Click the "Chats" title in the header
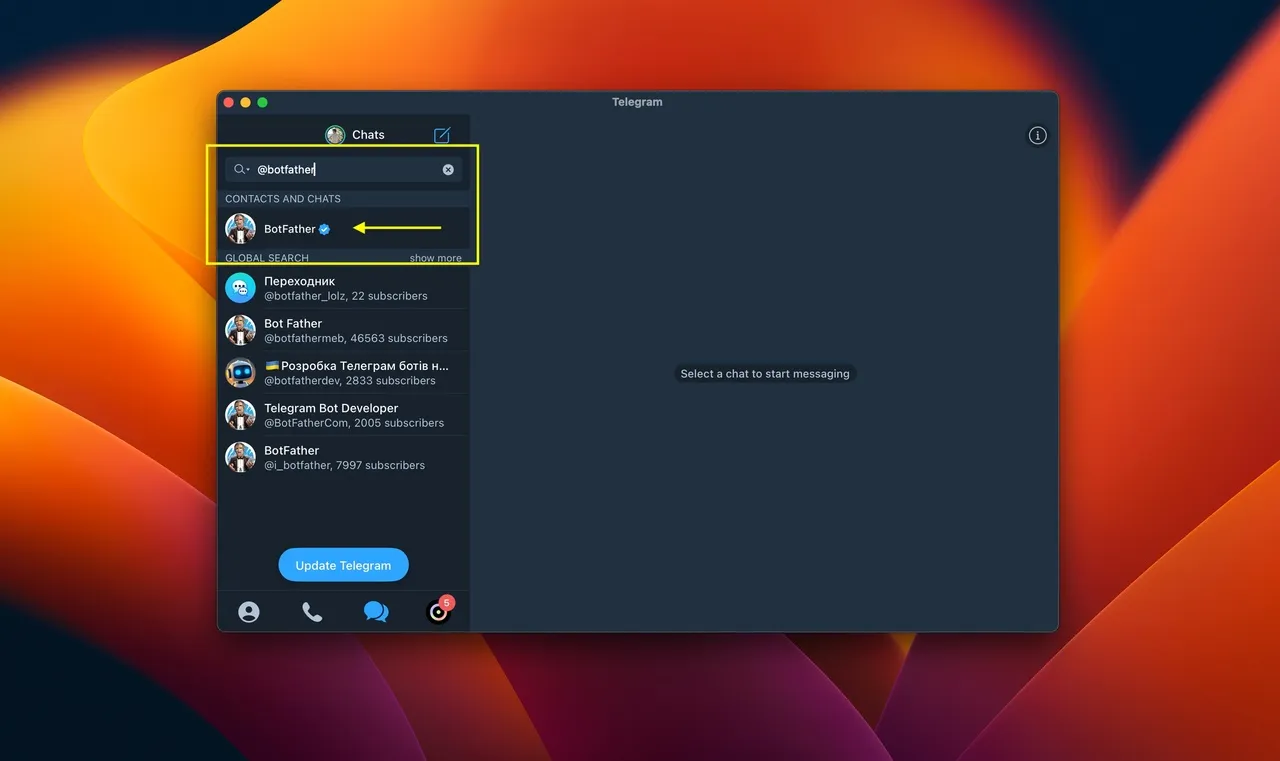Viewport: 1280px width, 761px height. pos(368,135)
